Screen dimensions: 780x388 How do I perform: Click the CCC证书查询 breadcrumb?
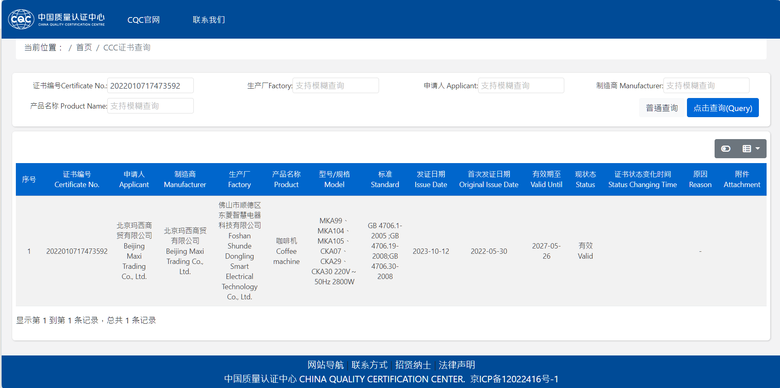126,48
